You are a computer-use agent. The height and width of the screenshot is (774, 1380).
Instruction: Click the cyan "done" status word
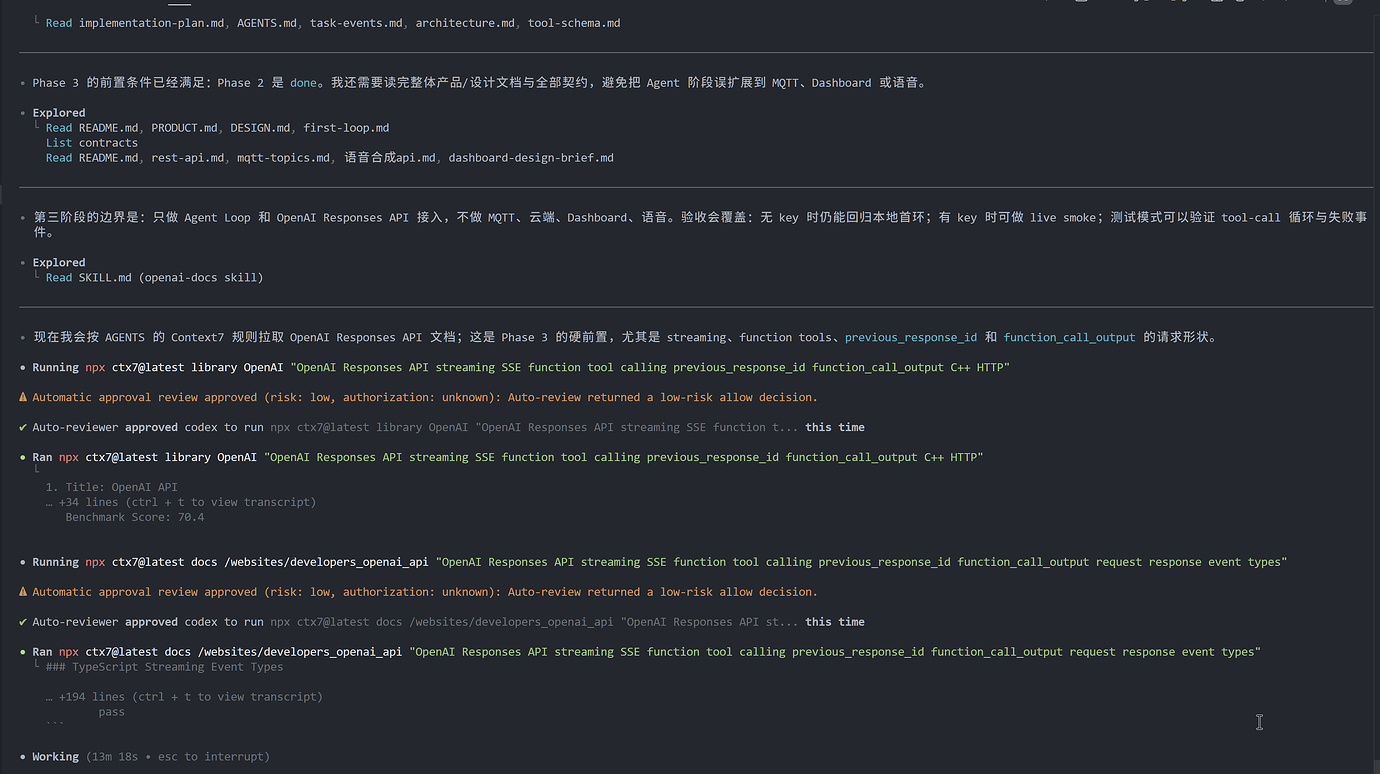[x=303, y=83]
